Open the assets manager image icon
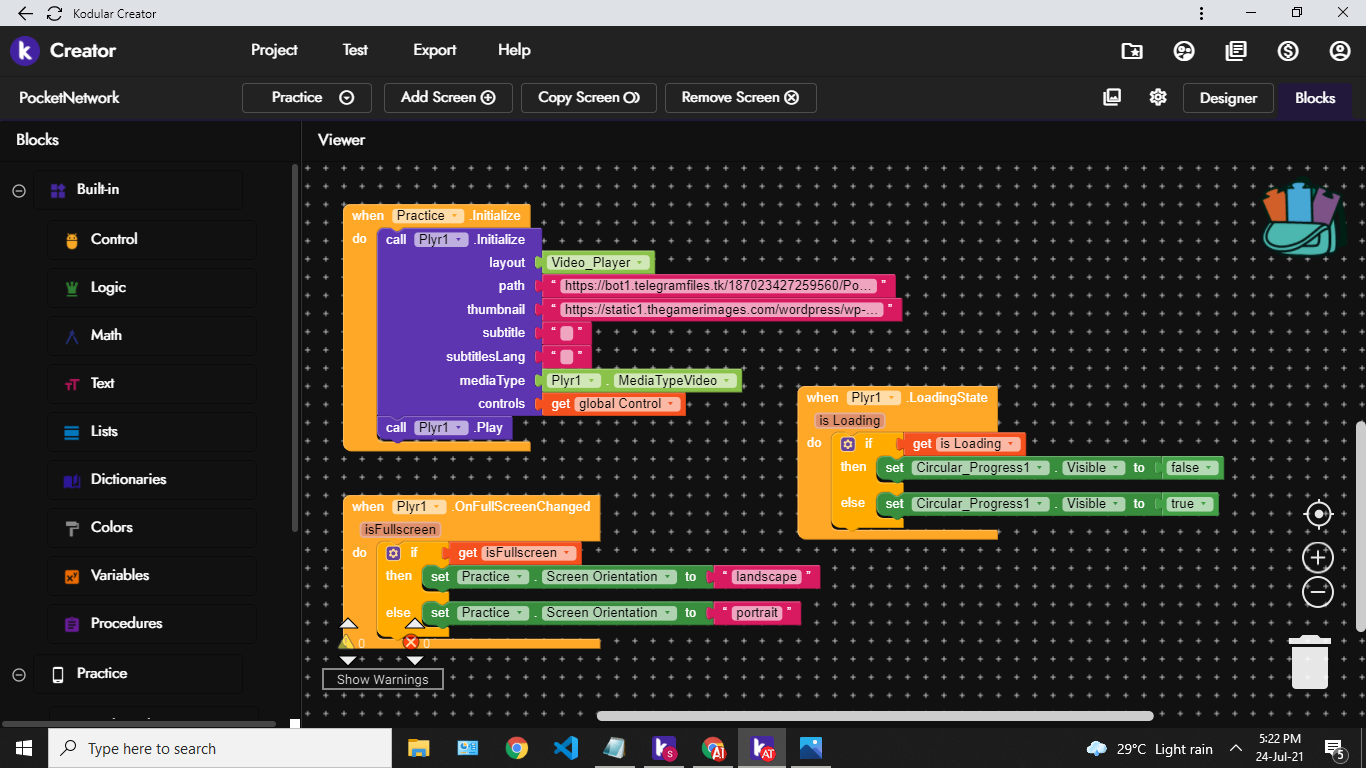This screenshot has height=768, width=1366. tap(1112, 97)
